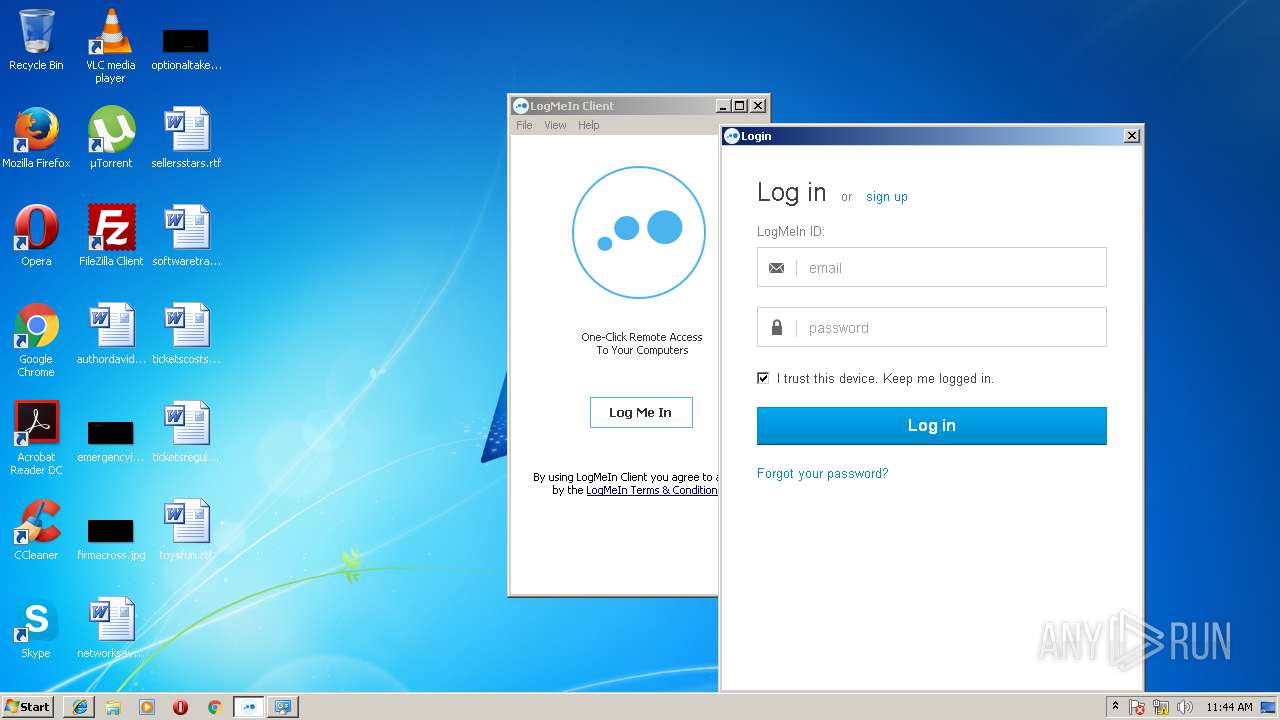Open LogMeIn Terms & Conditions link

[x=652, y=490]
